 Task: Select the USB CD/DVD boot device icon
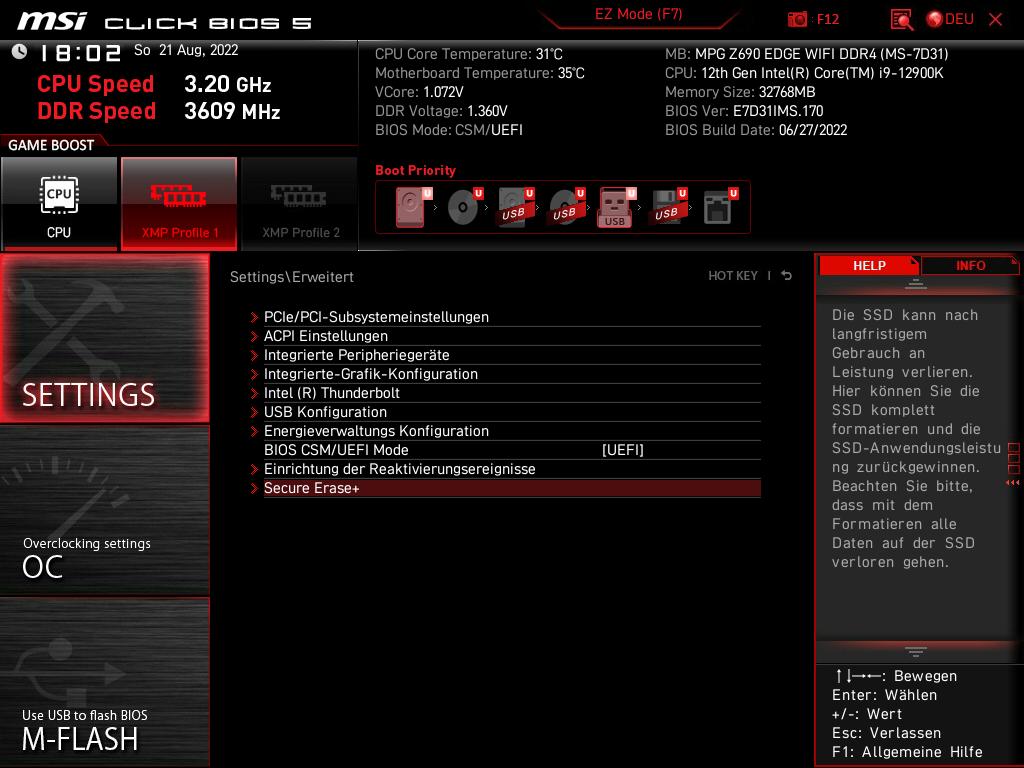point(567,207)
